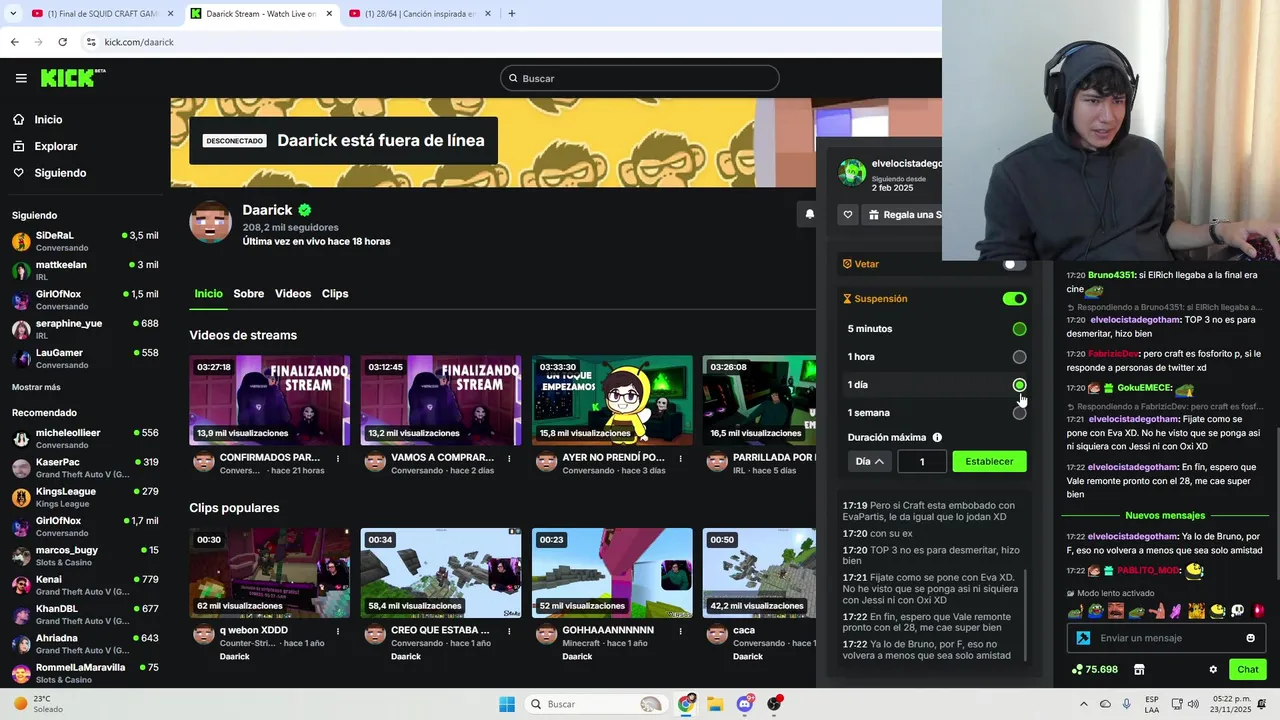Click the notification bell beside Daarick
The width and height of the screenshot is (1280, 720).
809,214
